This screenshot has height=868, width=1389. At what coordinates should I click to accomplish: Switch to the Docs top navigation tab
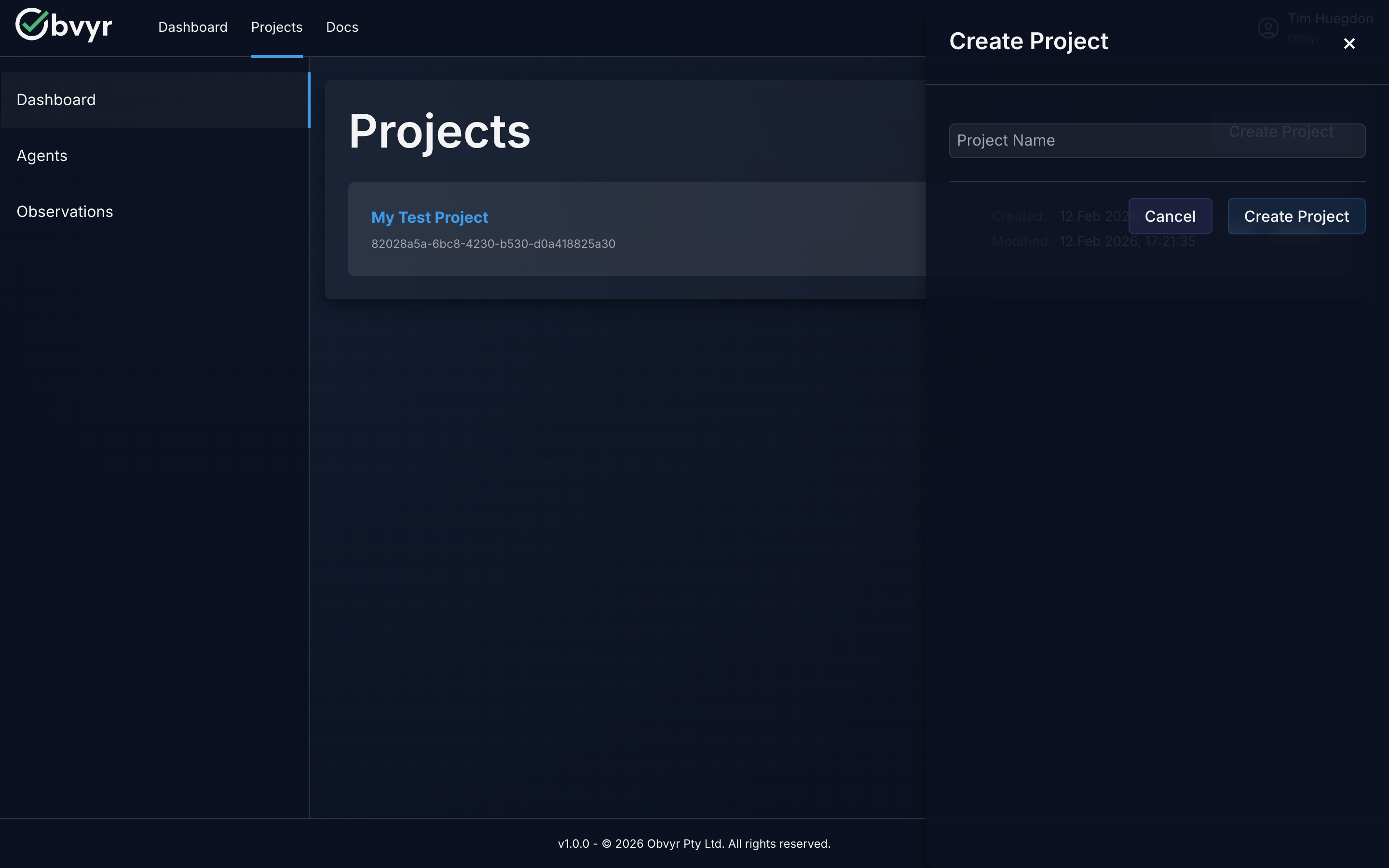point(341,27)
